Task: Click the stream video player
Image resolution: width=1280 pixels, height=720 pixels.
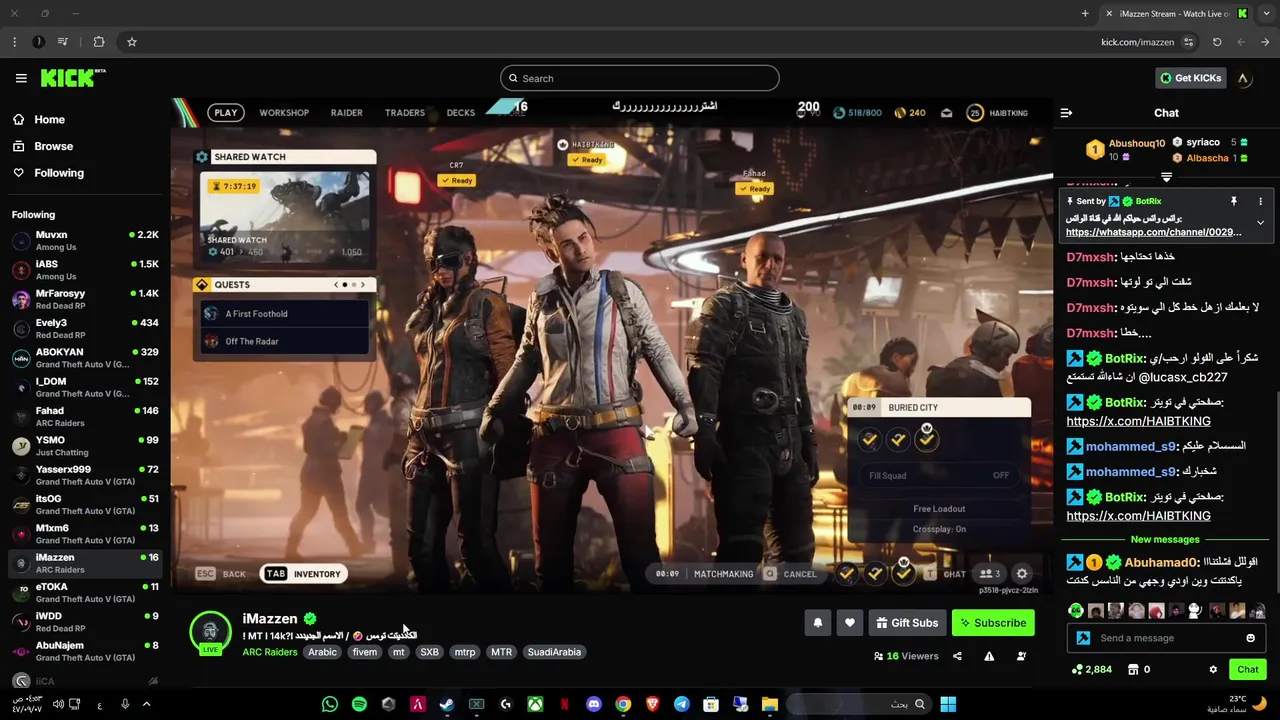Action: click(611, 348)
